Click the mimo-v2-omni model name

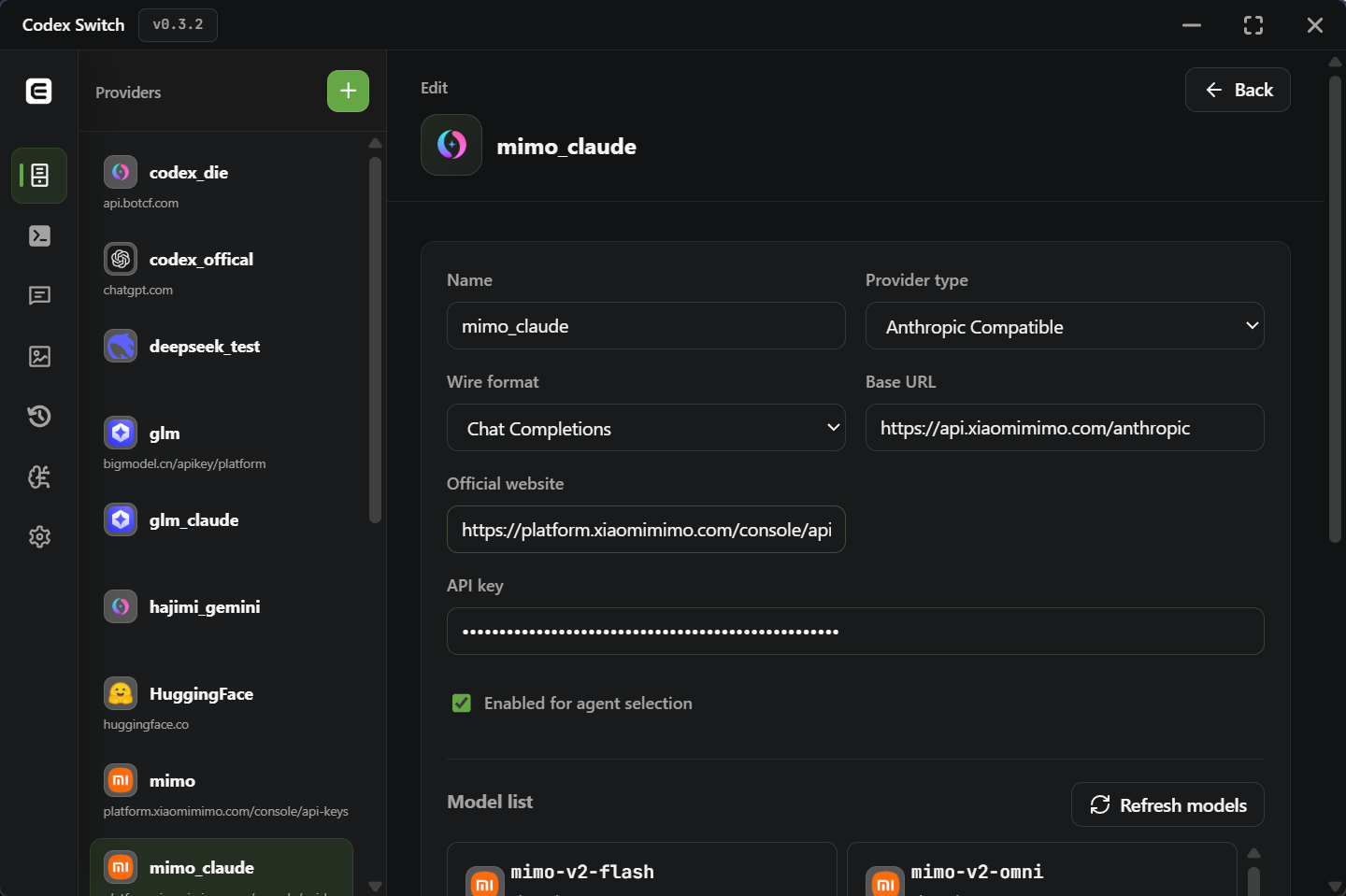(977, 872)
